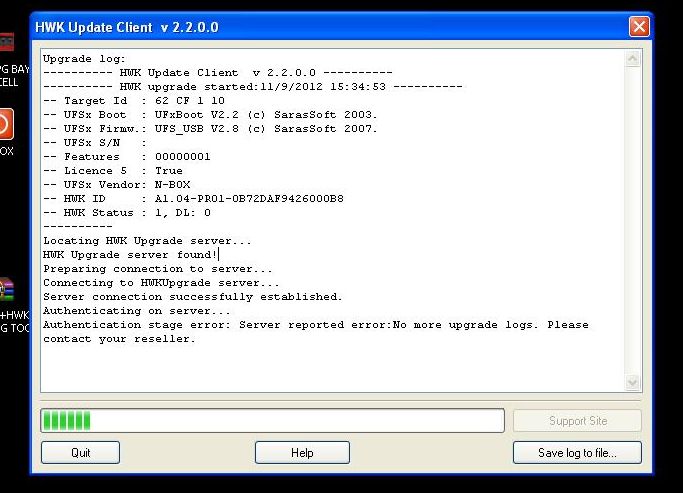Click 'HWK Upgrade server found!' line
Image resolution: width=683 pixels, height=493 pixels.
tap(130, 254)
